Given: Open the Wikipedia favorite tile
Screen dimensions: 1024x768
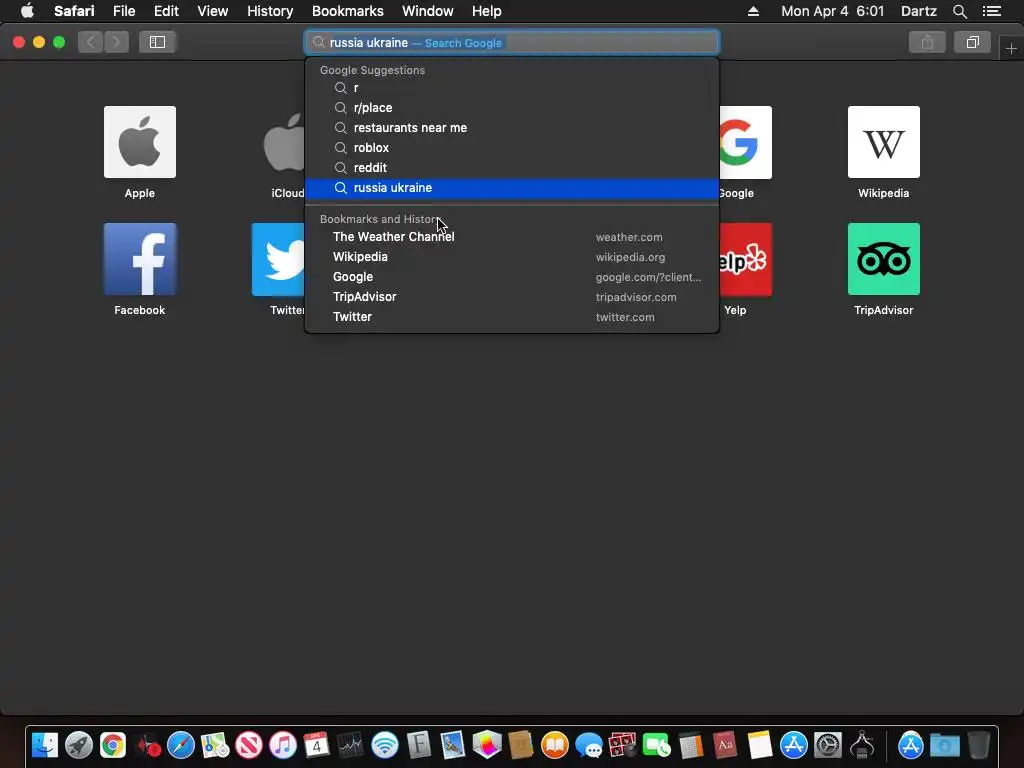Looking at the screenshot, I should click(884, 142).
